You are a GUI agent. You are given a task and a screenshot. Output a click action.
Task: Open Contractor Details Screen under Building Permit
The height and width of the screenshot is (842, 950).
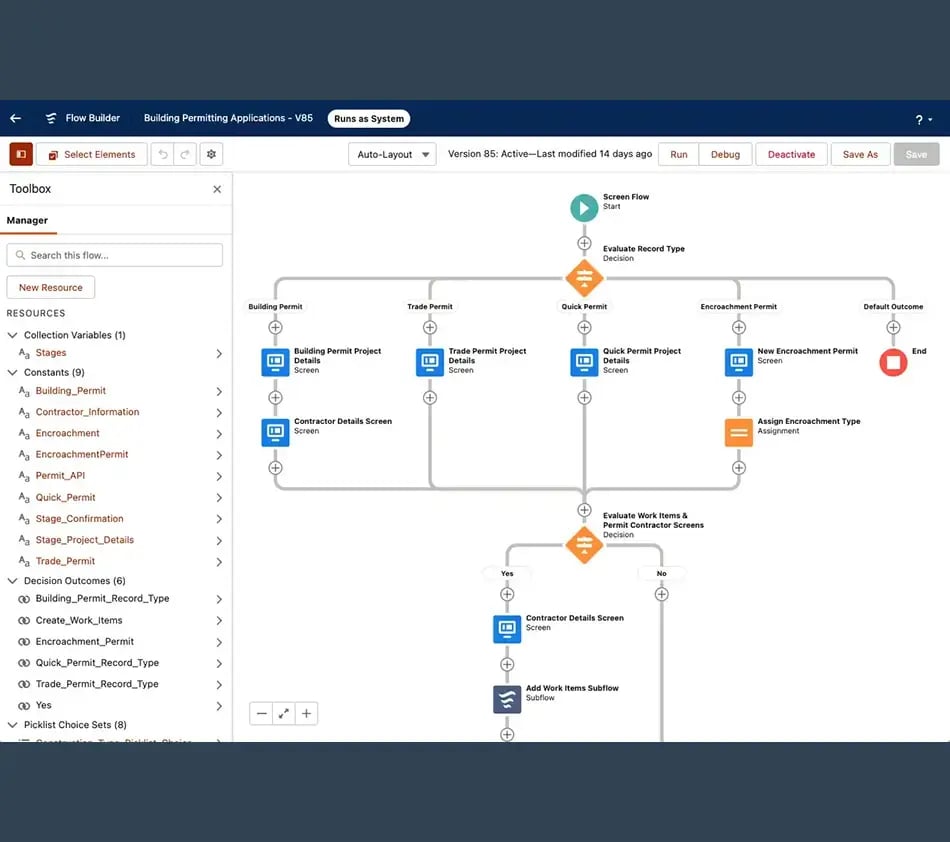pyautogui.click(x=275, y=433)
